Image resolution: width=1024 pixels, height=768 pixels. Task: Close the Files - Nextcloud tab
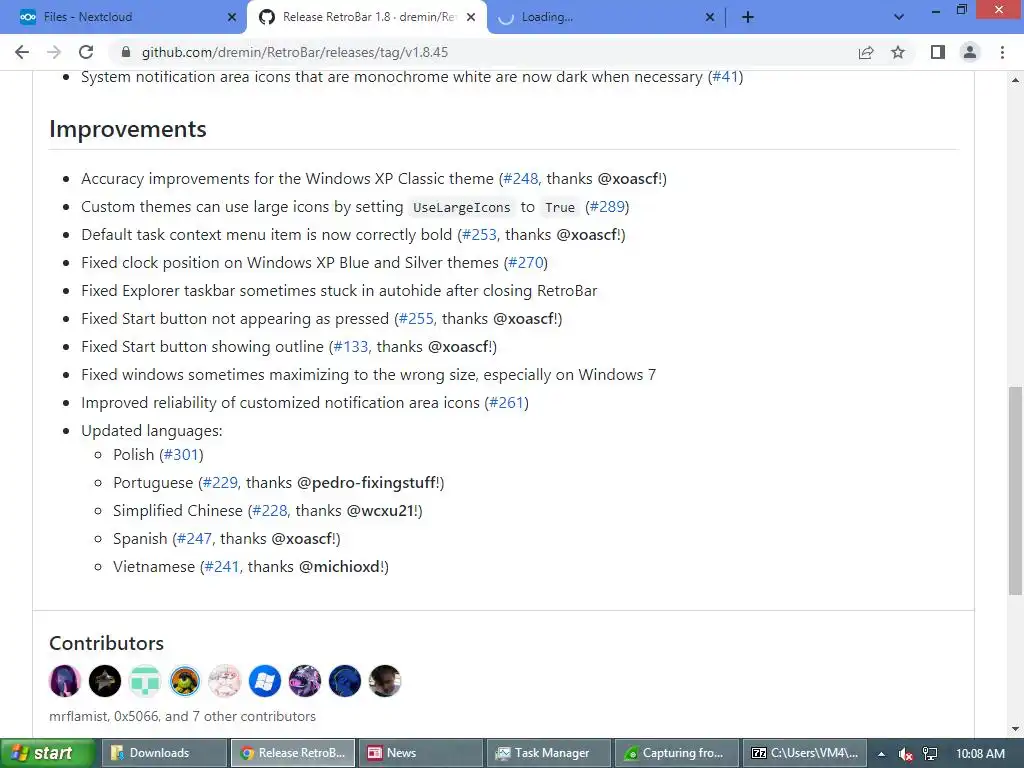[x=232, y=18]
